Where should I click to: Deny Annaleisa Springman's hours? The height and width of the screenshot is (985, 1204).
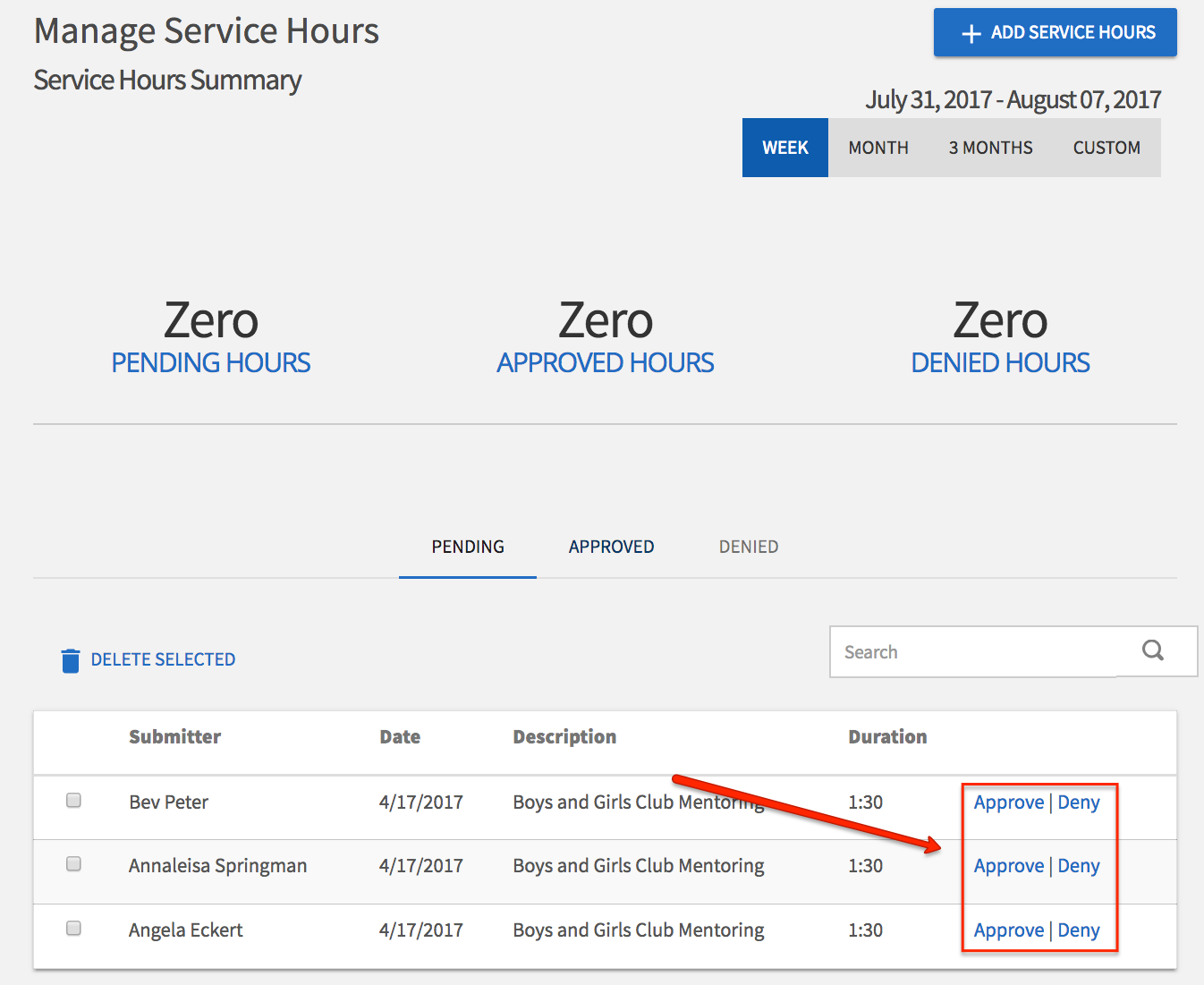coord(1079,866)
